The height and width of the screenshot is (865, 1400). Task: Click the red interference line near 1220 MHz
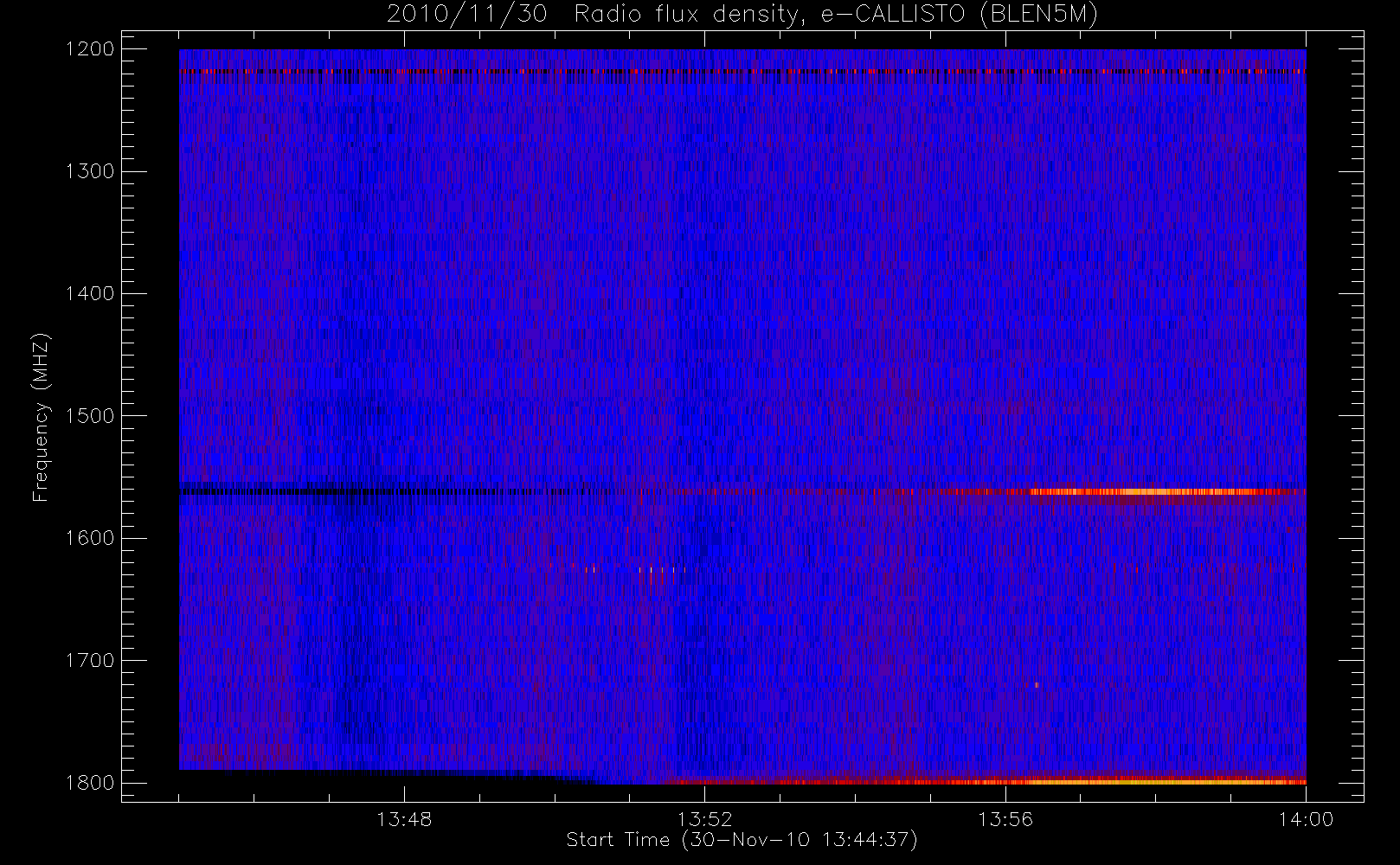tap(742, 72)
